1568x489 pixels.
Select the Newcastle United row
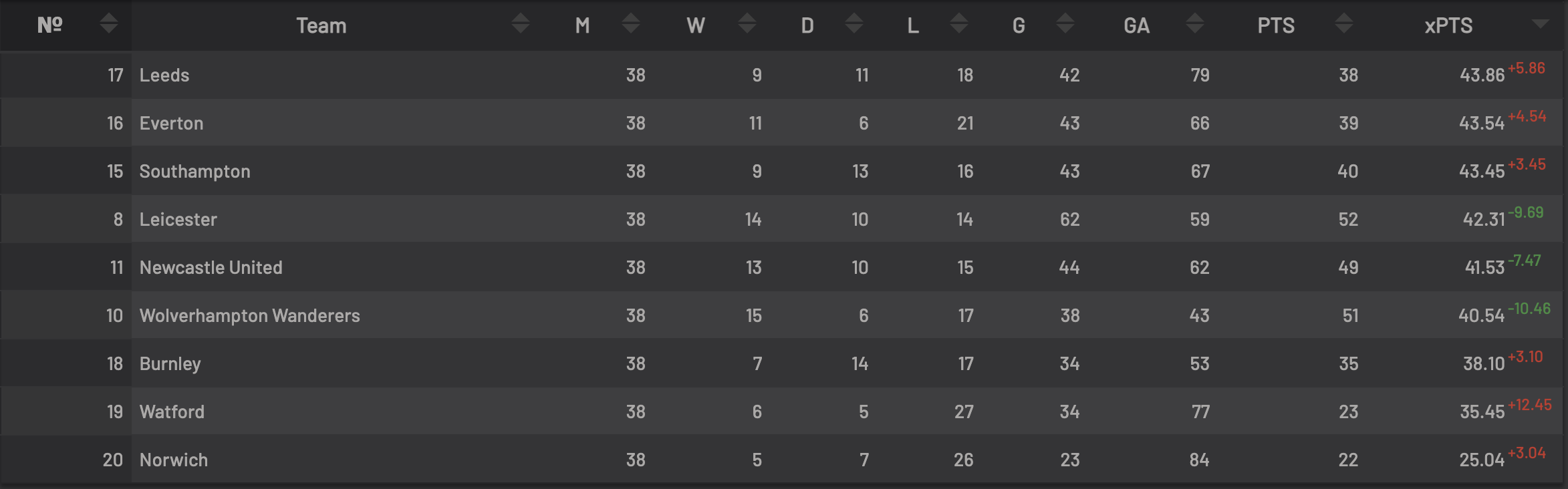782,267
